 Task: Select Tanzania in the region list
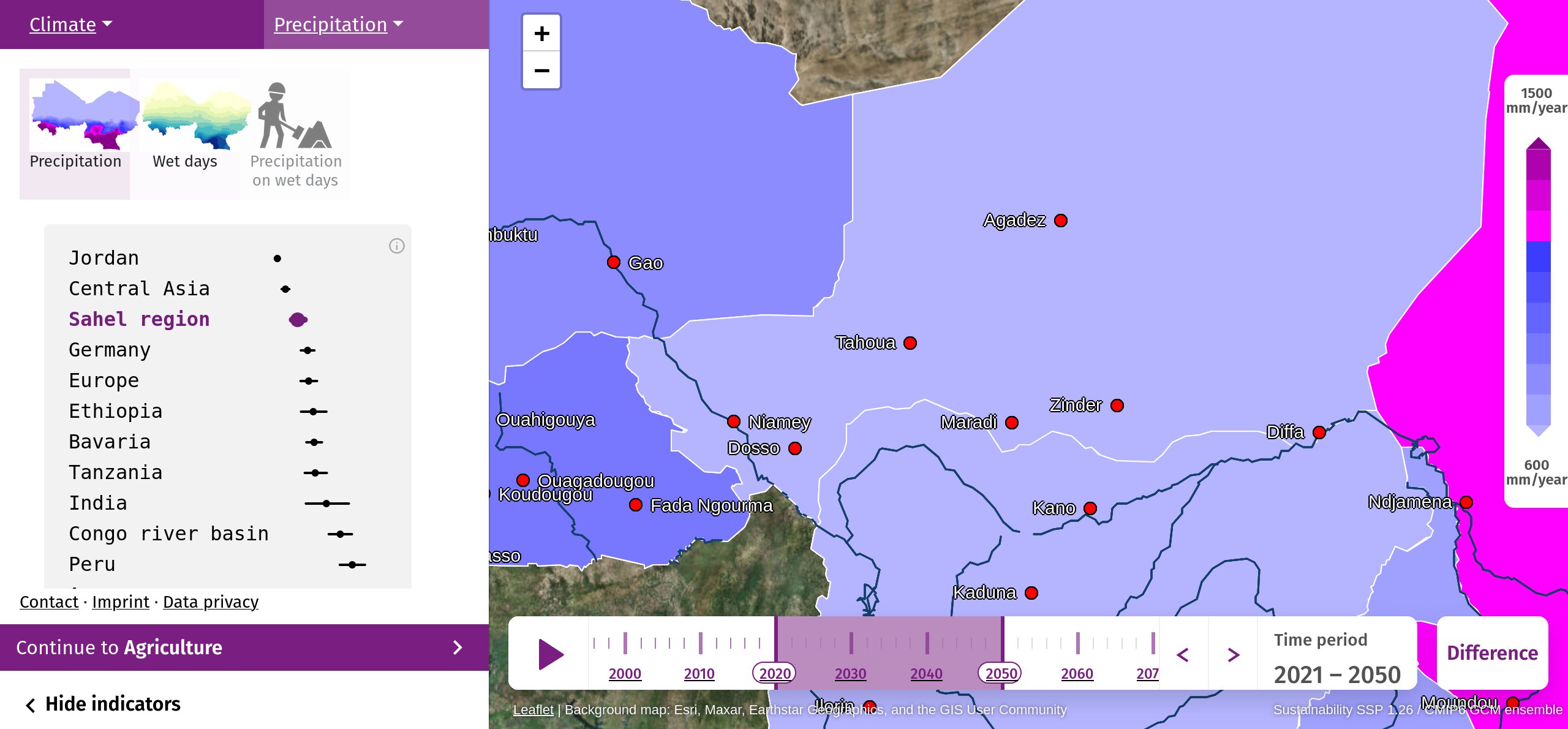pos(116,472)
